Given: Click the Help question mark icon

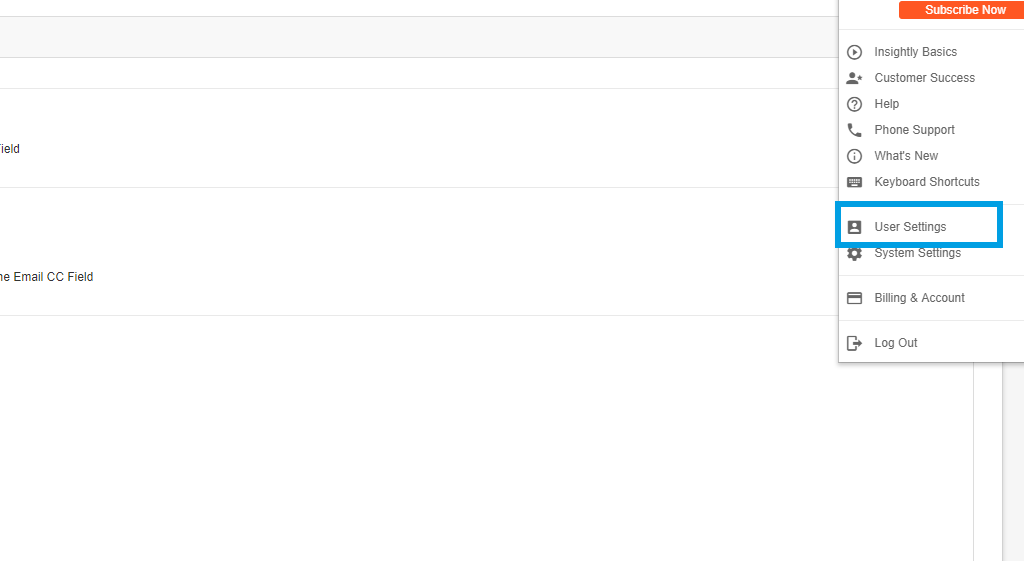Looking at the screenshot, I should pyautogui.click(x=854, y=104).
